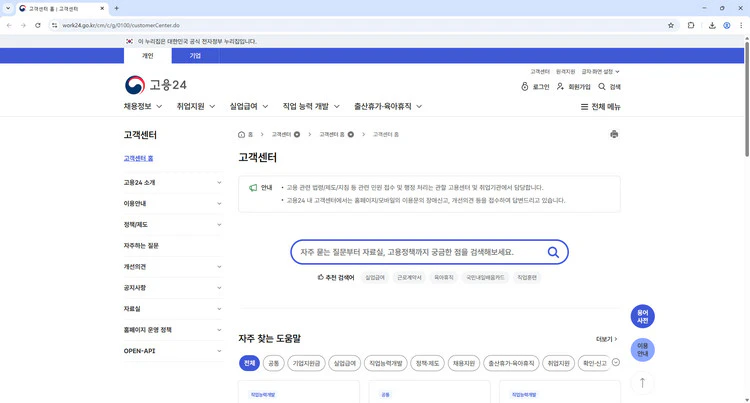
Task: Click the 로그인 lock icon
Action: tap(525, 87)
